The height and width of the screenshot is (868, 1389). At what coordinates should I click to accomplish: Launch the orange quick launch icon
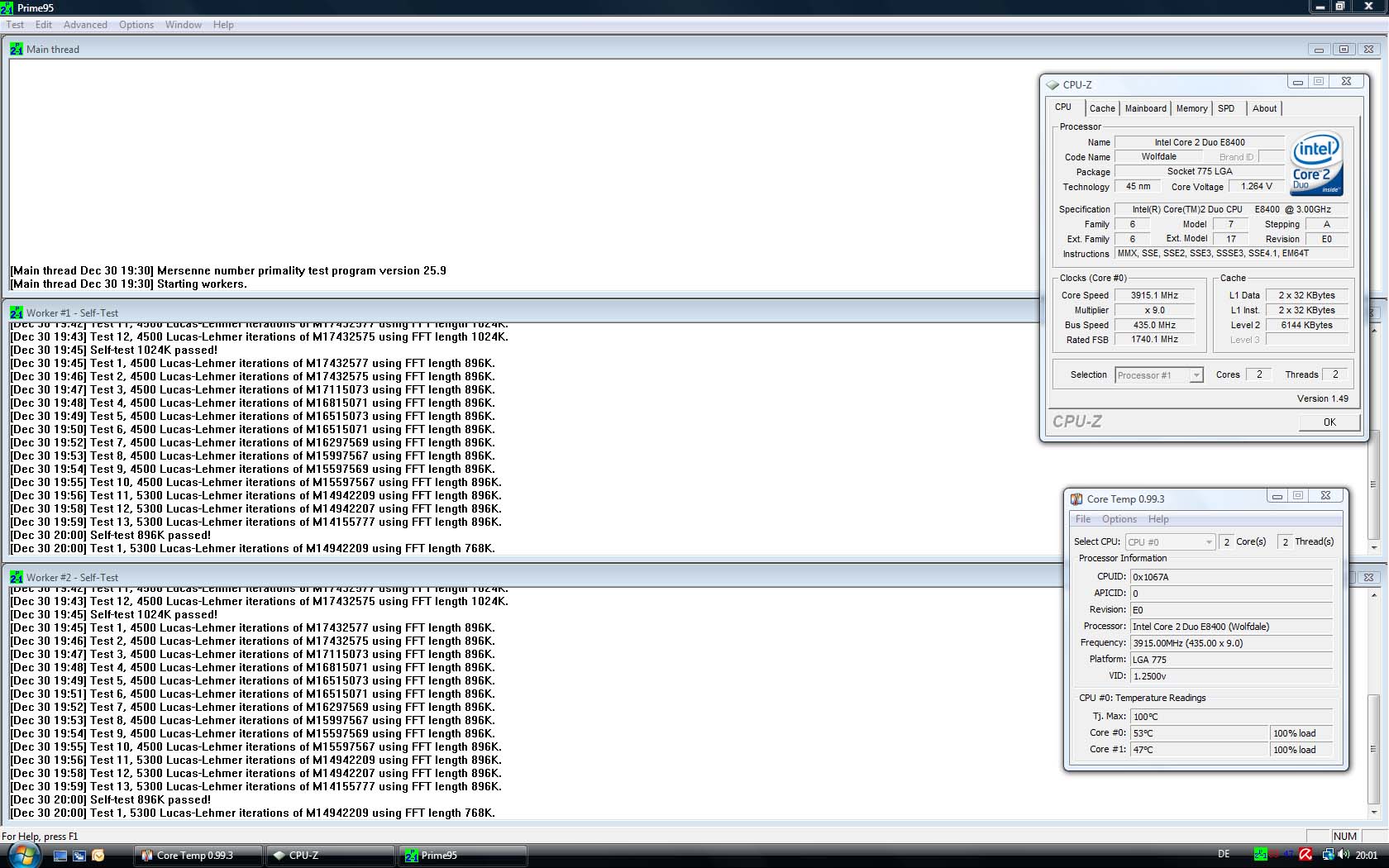[x=98, y=856]
